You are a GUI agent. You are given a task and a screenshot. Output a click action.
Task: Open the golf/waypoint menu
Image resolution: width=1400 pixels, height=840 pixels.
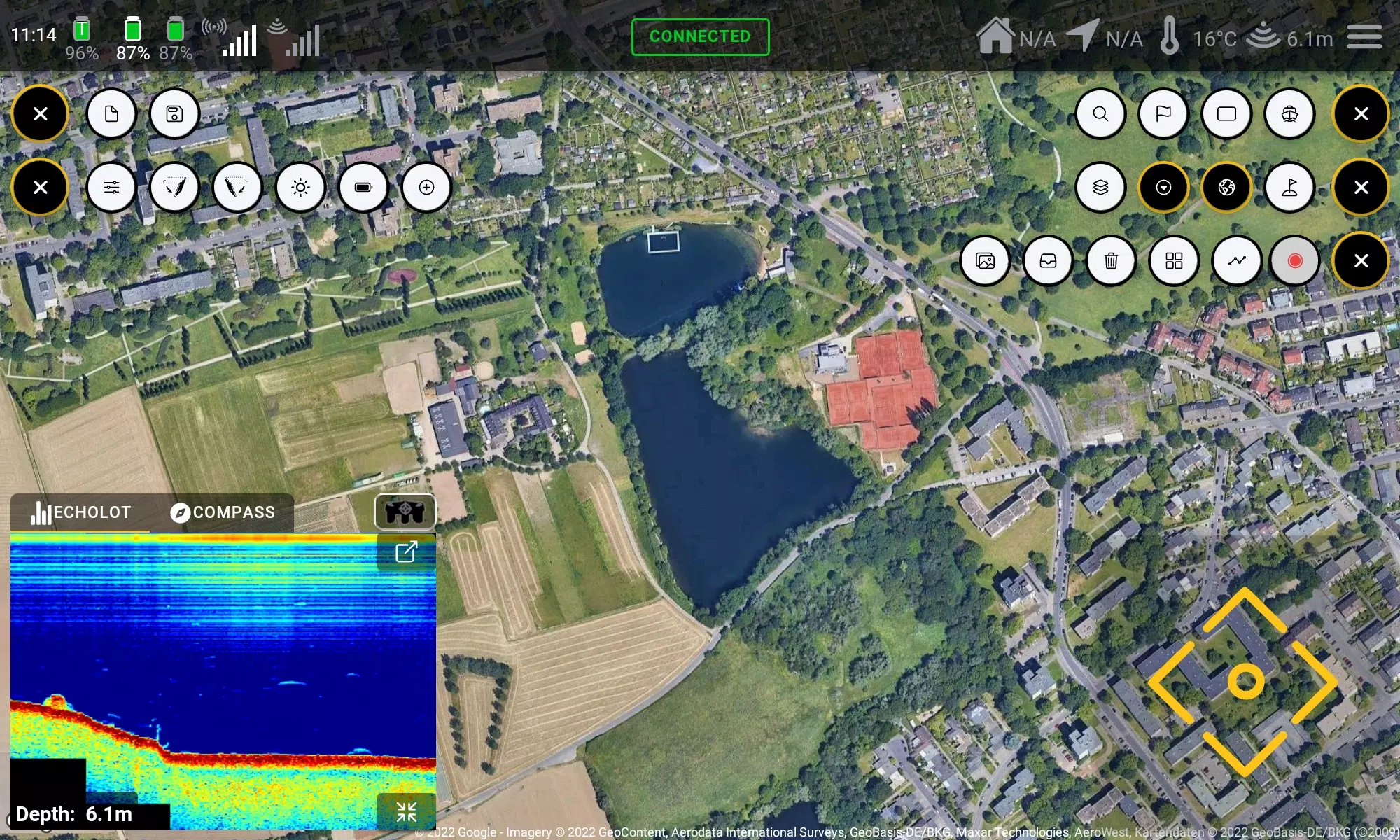click(1291, 187)
